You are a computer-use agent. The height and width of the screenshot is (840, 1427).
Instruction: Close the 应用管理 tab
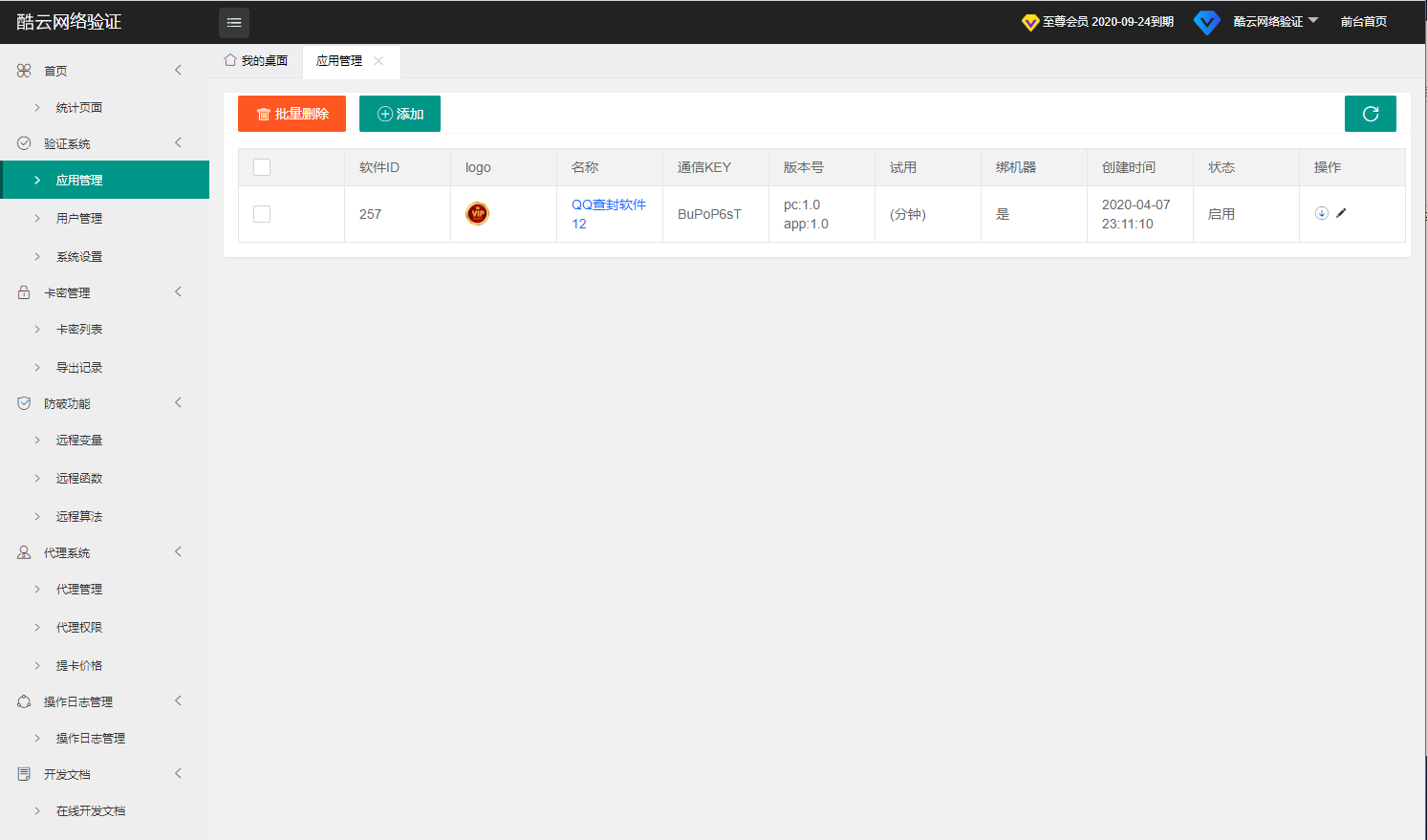click(378, 61)
